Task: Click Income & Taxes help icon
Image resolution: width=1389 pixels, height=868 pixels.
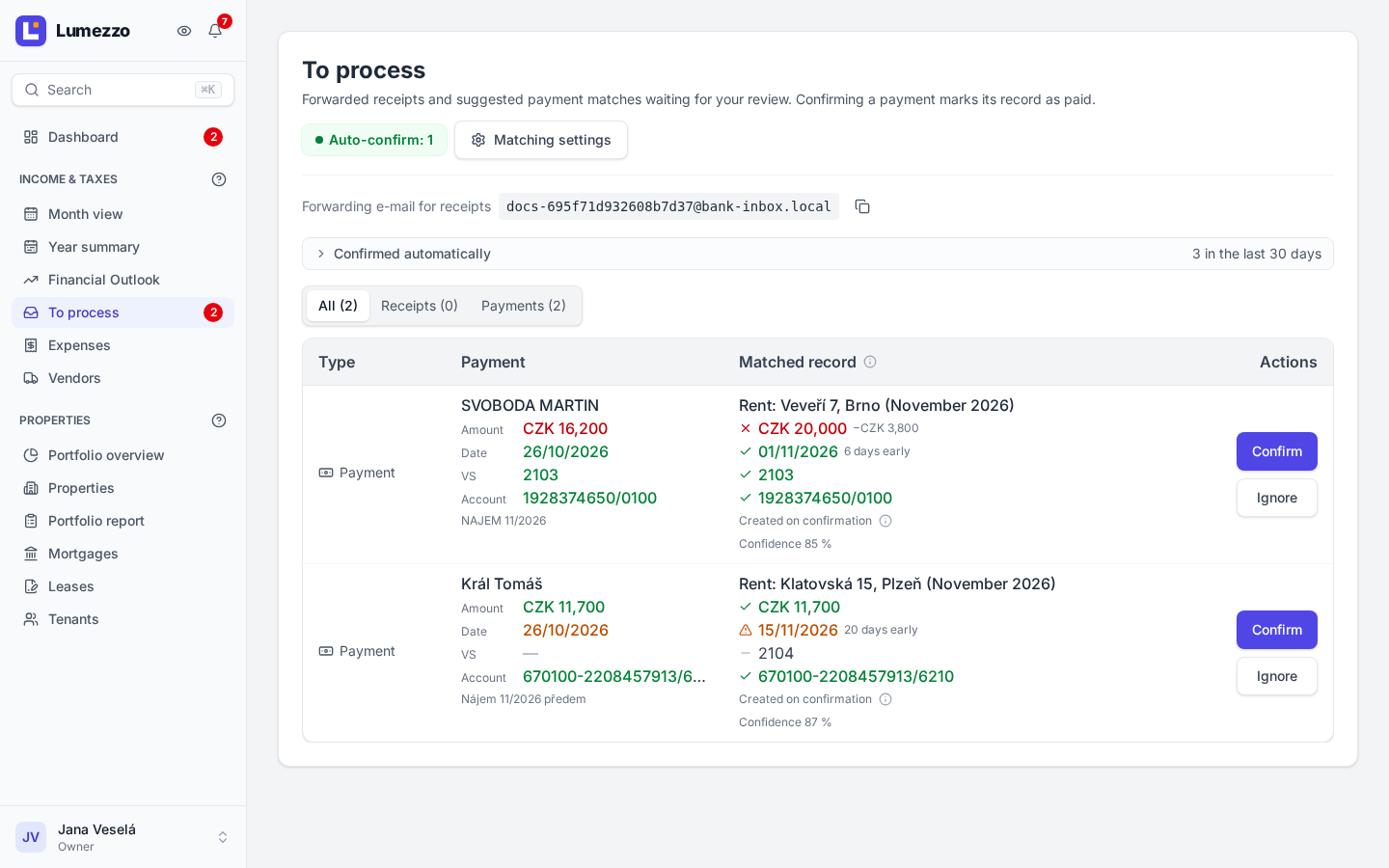Action: click(219, 179)
